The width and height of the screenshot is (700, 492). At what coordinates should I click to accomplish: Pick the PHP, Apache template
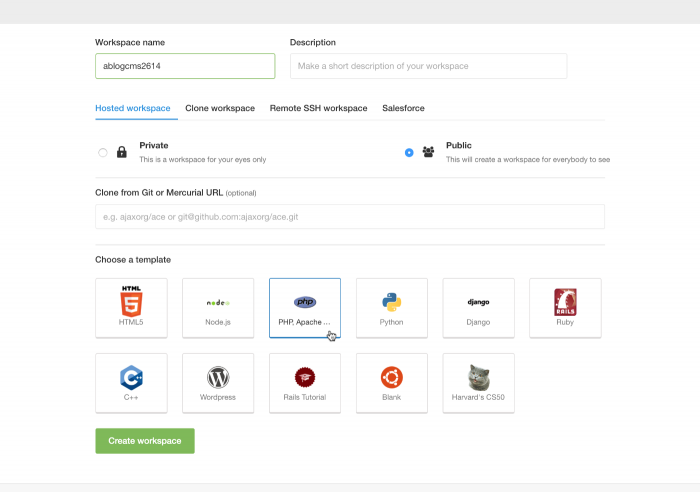pyautogui.click(x=305, y=308)
